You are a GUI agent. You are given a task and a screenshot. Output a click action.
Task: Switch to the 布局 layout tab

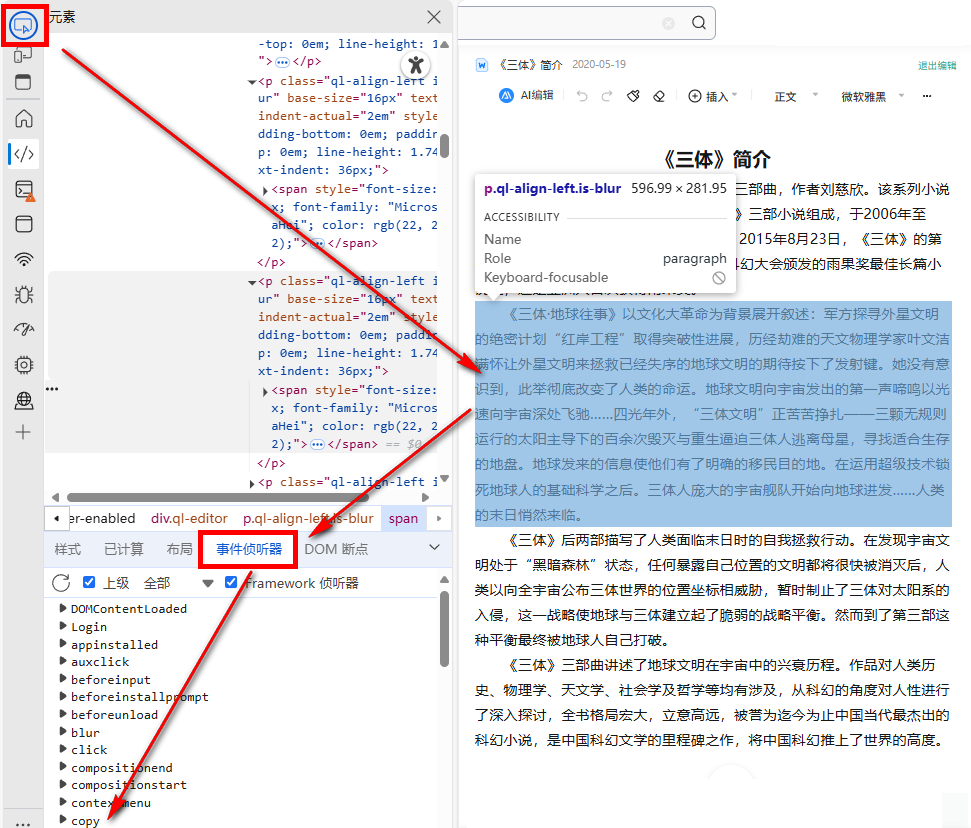pos(179,549)
